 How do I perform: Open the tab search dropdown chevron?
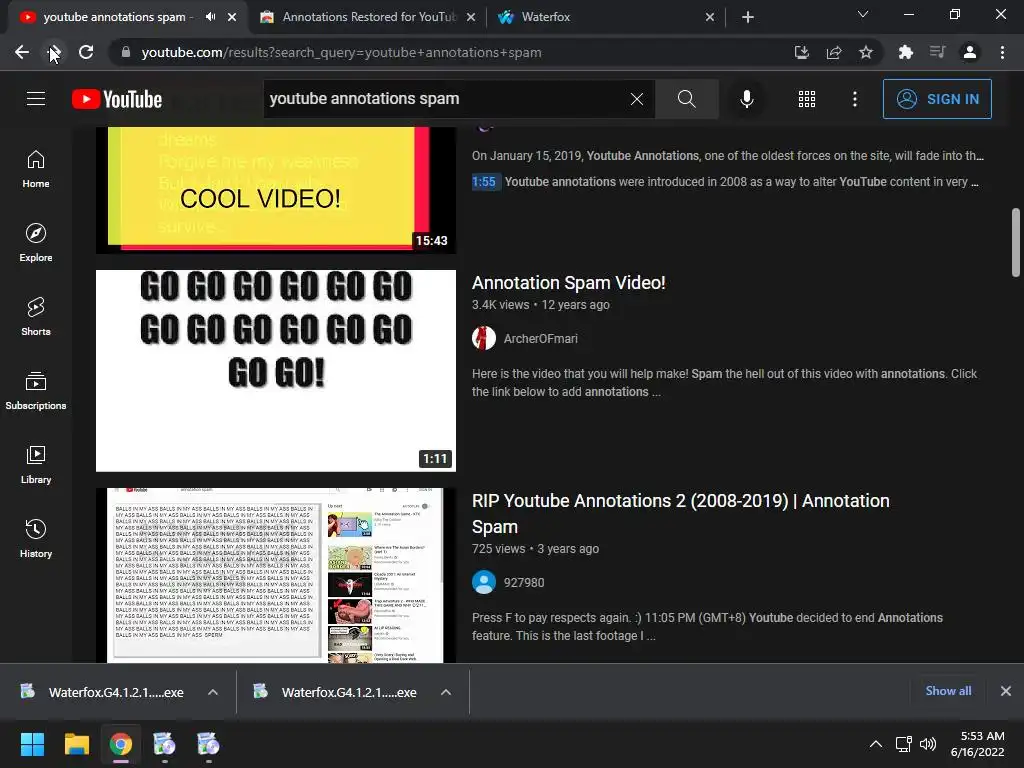point(863,14)
